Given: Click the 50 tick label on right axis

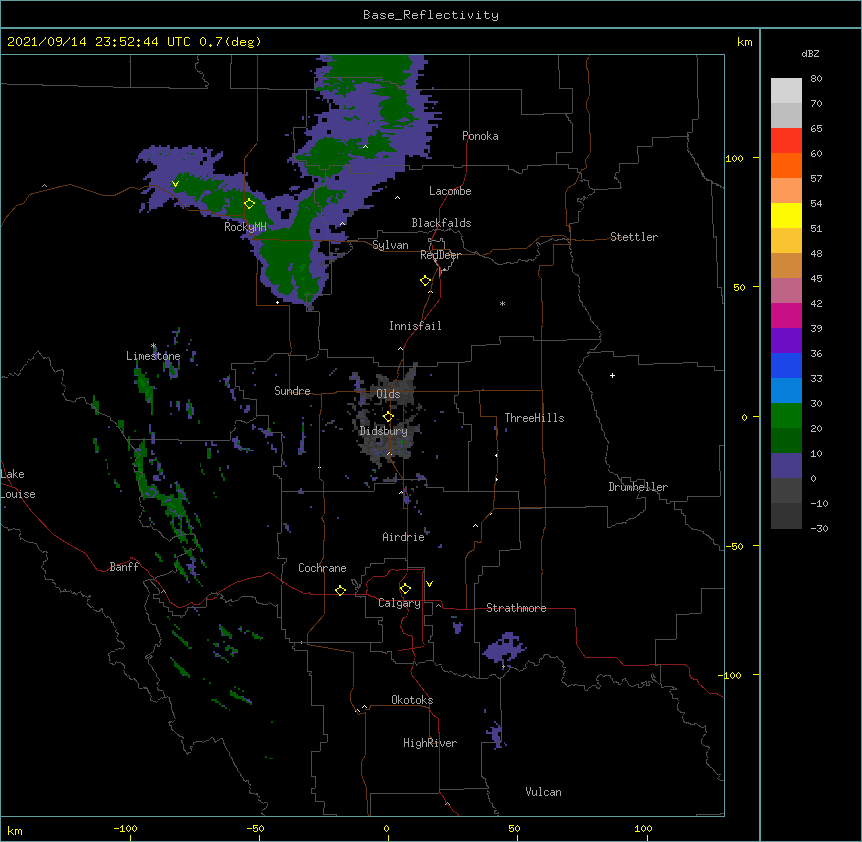Looking at the screenshot, I should 739,287.
